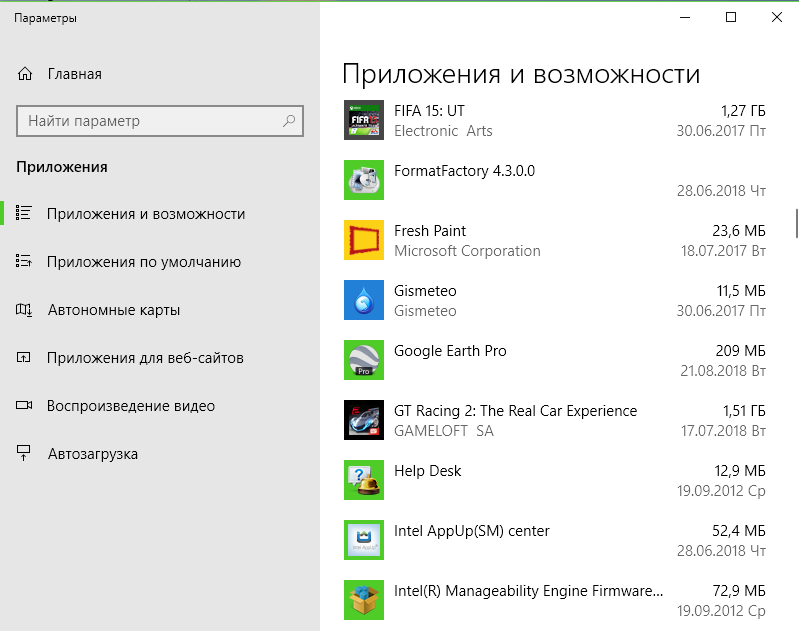Click the 17.07.2018 Вт install date

723,431
